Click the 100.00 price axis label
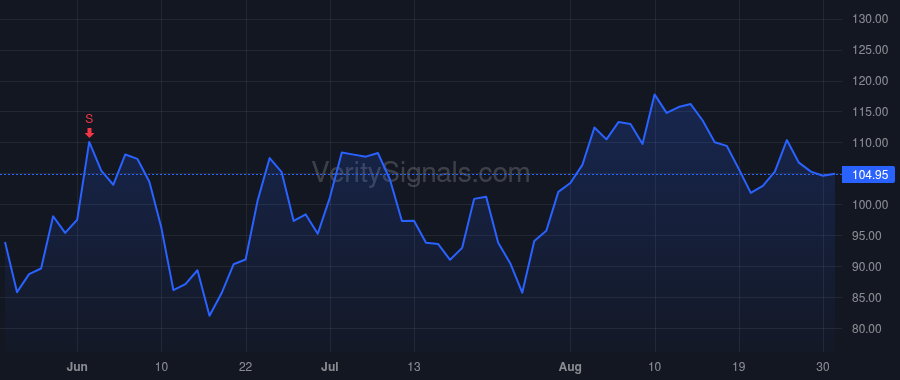 pos(870,205)
